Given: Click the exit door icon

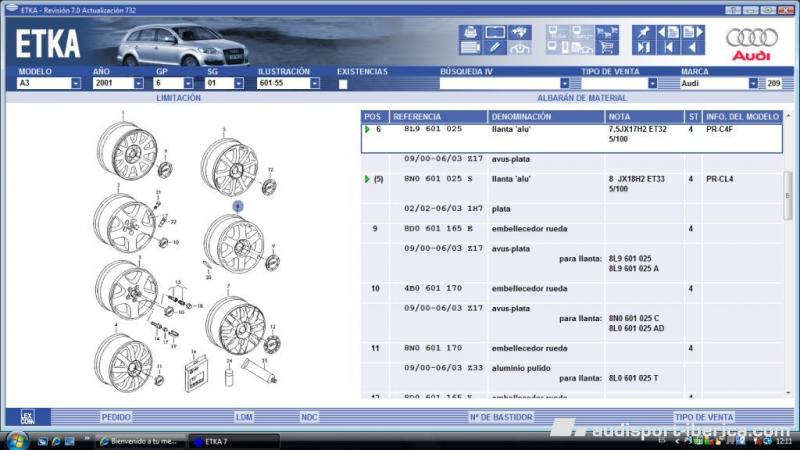Looking at the screenshot, I should tap(643, 48).
